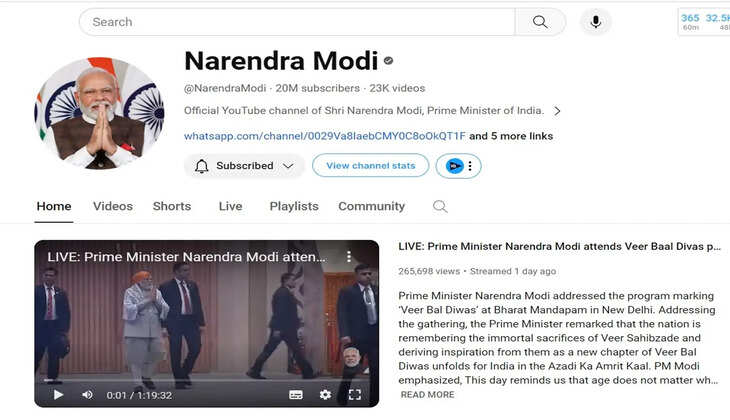The width and height of the screenshot is (730, 420).
Task: Open the WhatsApp channel link
Action: tap(324, 136)
